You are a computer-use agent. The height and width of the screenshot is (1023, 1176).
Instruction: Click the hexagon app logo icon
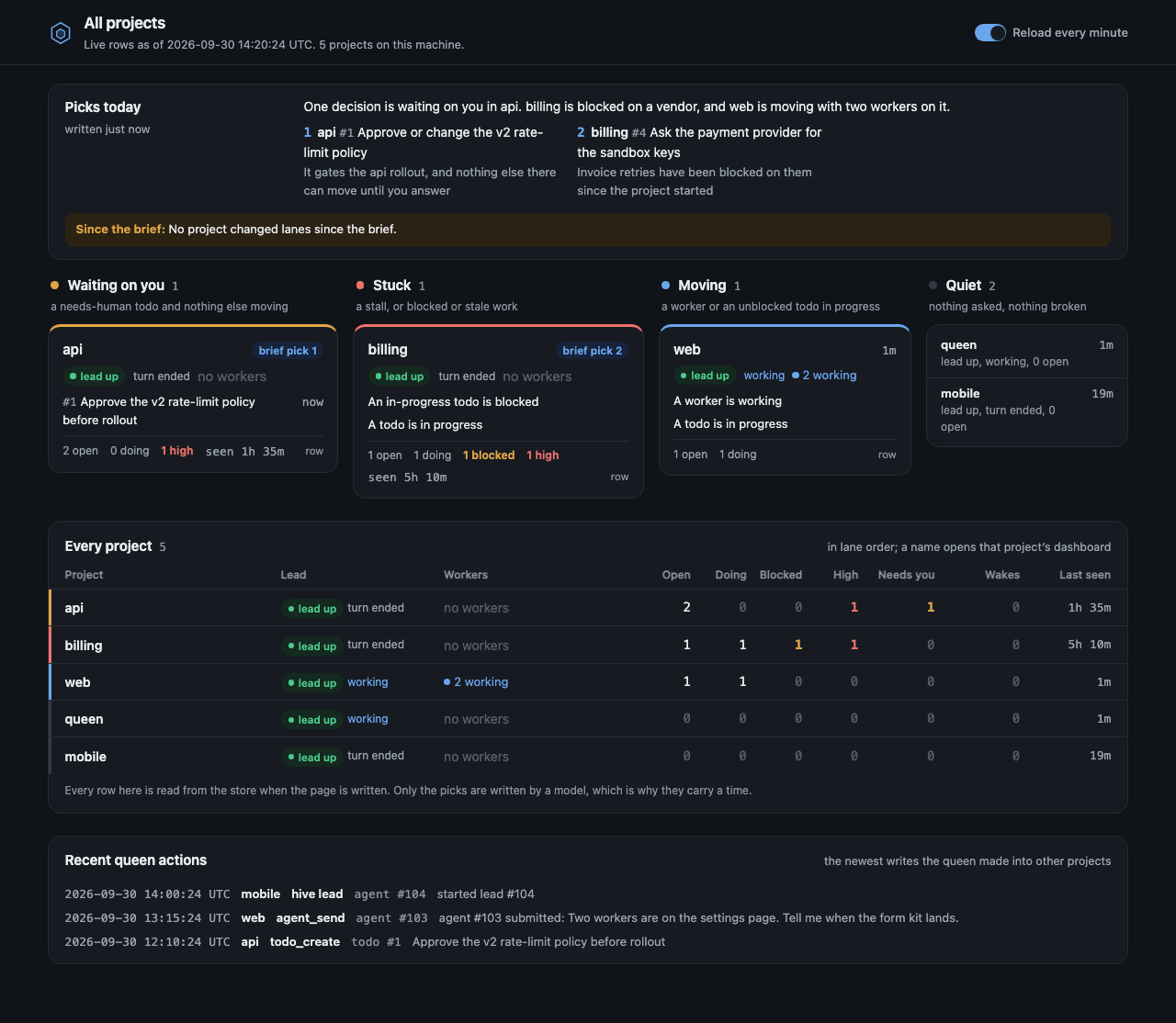[61, 34]
